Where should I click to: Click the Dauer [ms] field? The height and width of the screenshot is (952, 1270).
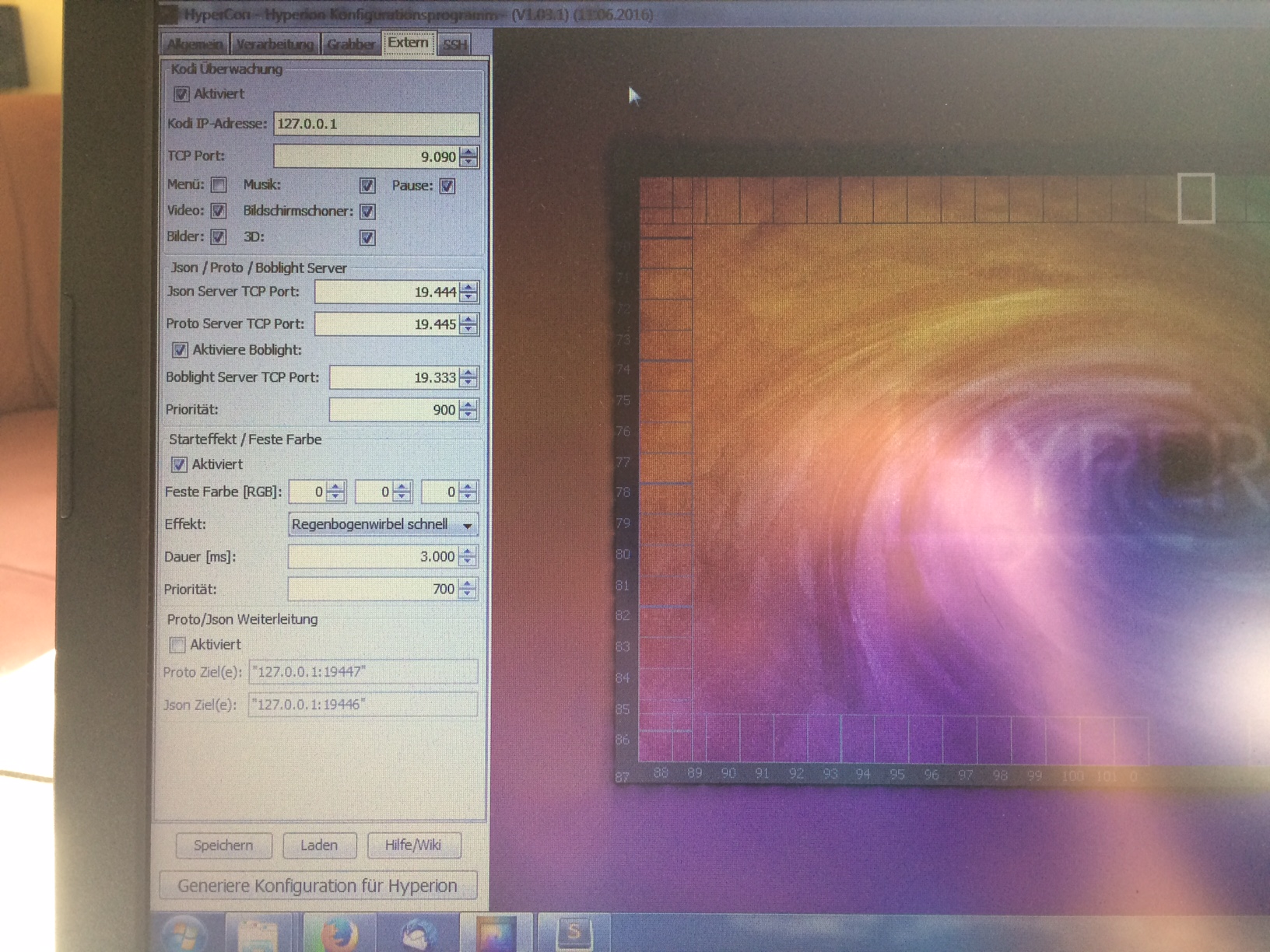[x=373, y=557]
